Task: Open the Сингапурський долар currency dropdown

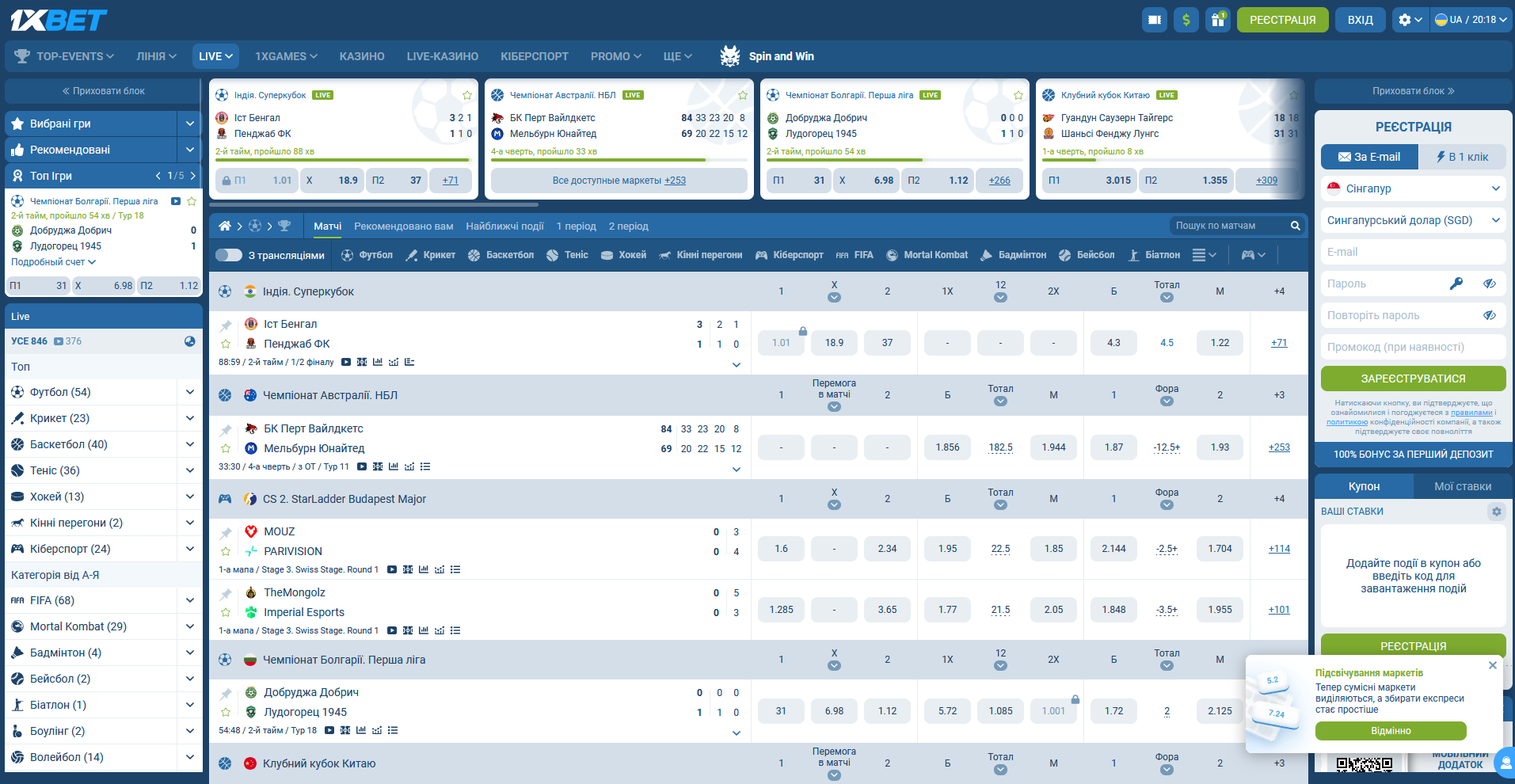Action: pos(1413,220)
